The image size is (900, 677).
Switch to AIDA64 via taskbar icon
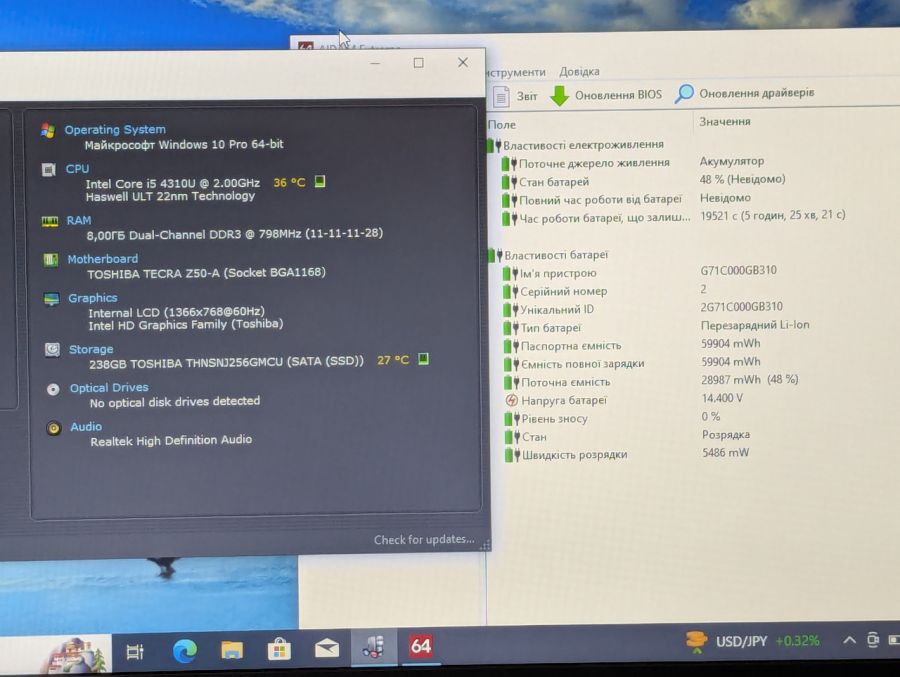421,646
